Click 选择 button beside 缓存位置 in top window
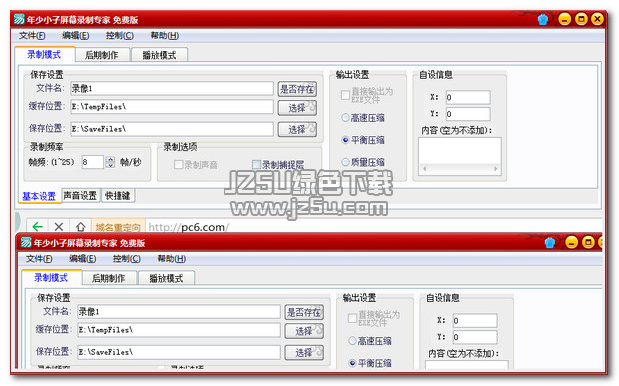Image resolution: width=619 pixels, height=386 pixels. 297,108
